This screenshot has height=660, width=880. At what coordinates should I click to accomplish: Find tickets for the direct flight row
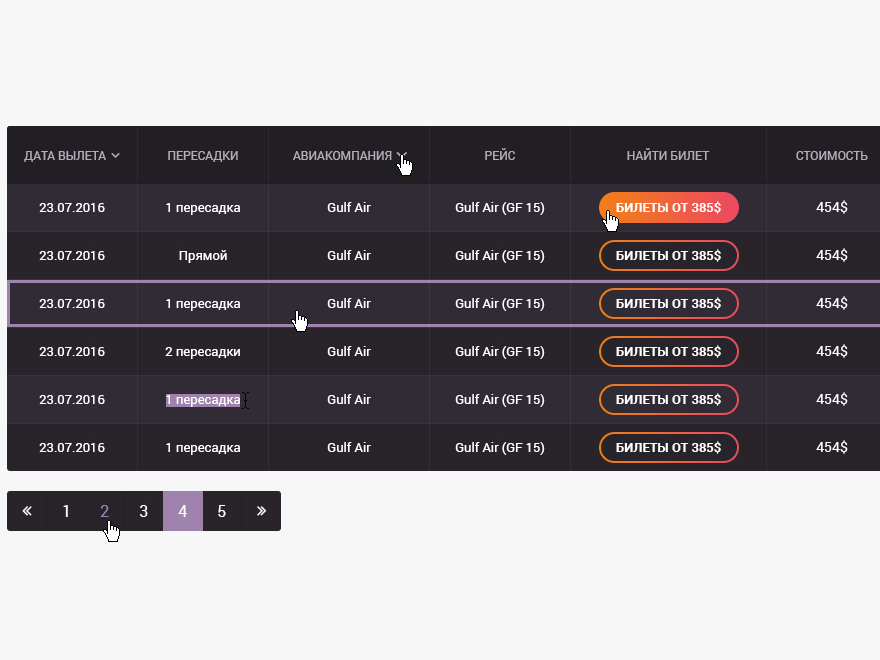(668, 256)
